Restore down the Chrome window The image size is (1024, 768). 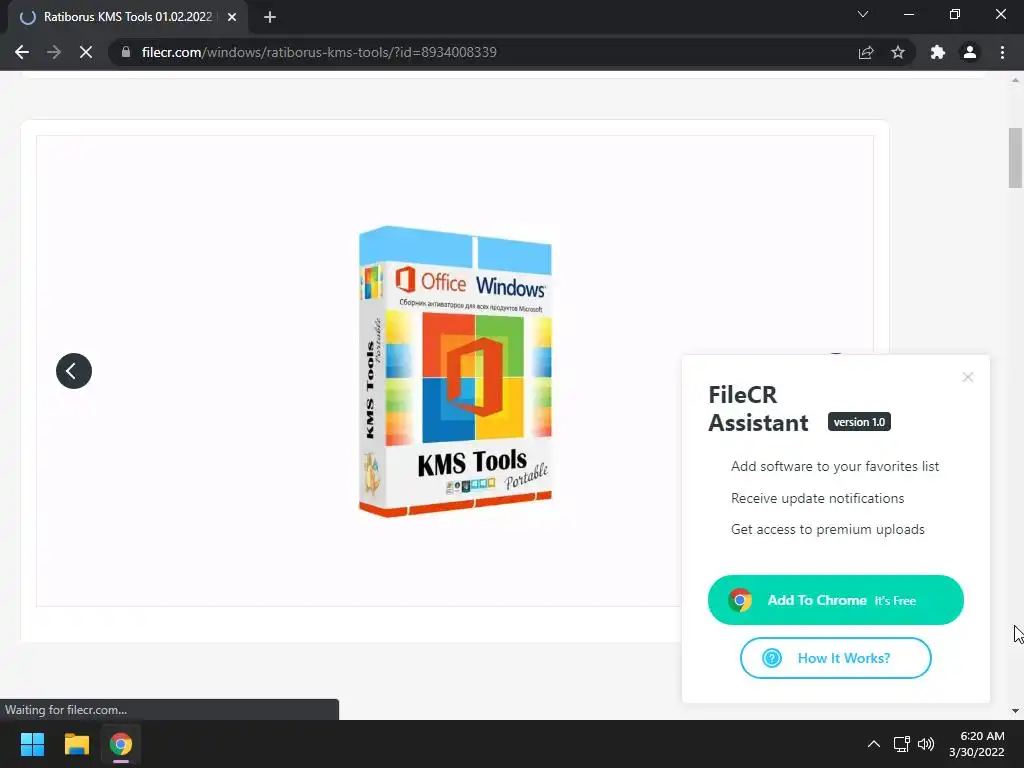coord(955,14)
